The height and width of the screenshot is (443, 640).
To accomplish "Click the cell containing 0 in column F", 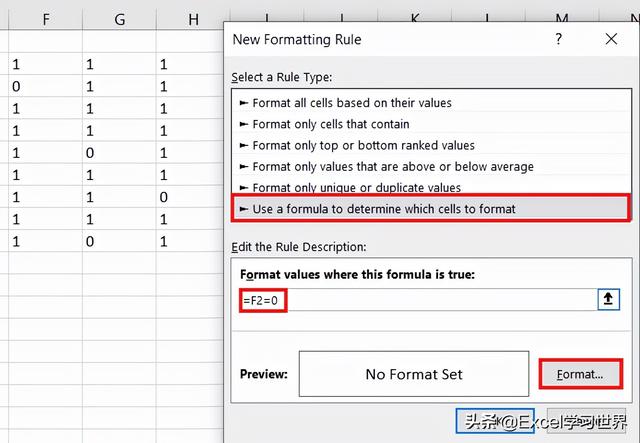I will point(15,86).
